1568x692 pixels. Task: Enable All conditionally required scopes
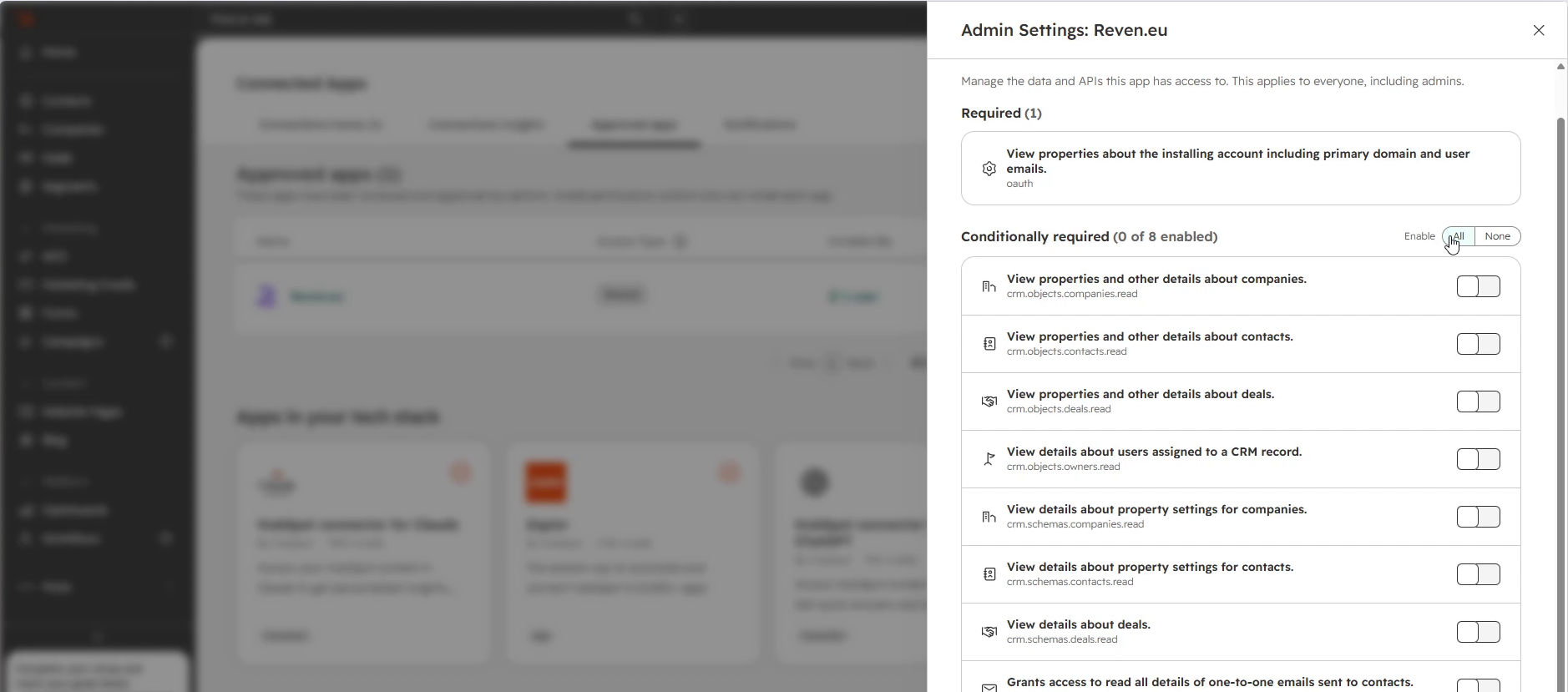click(x=1459, y=236)
